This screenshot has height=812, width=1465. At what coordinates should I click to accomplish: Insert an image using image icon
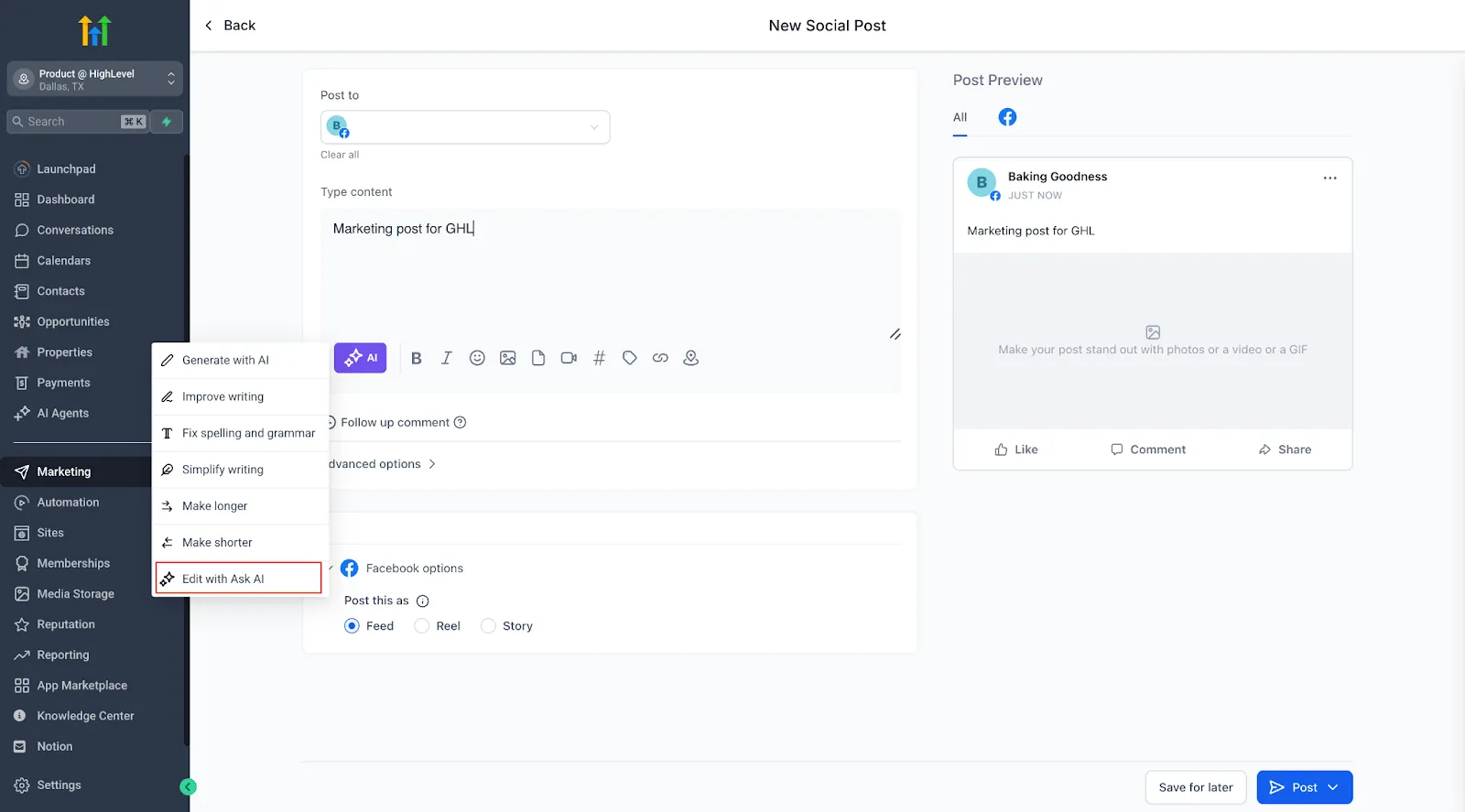tap(508, 358)
